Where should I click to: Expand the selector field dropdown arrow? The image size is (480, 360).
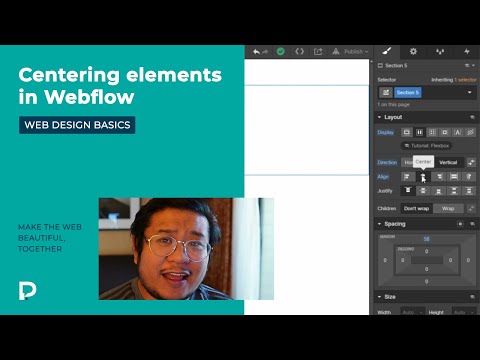[x=469, y=92]
